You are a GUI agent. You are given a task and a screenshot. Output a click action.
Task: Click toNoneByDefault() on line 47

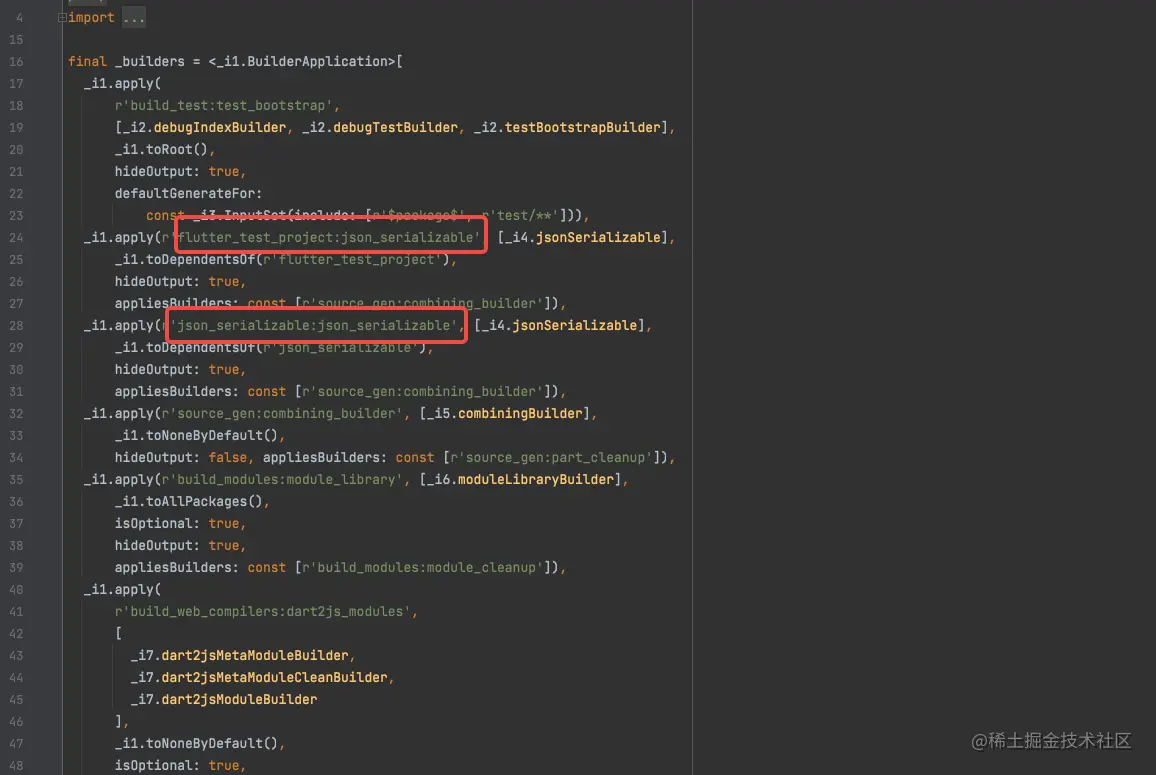[x=212, y=743]
